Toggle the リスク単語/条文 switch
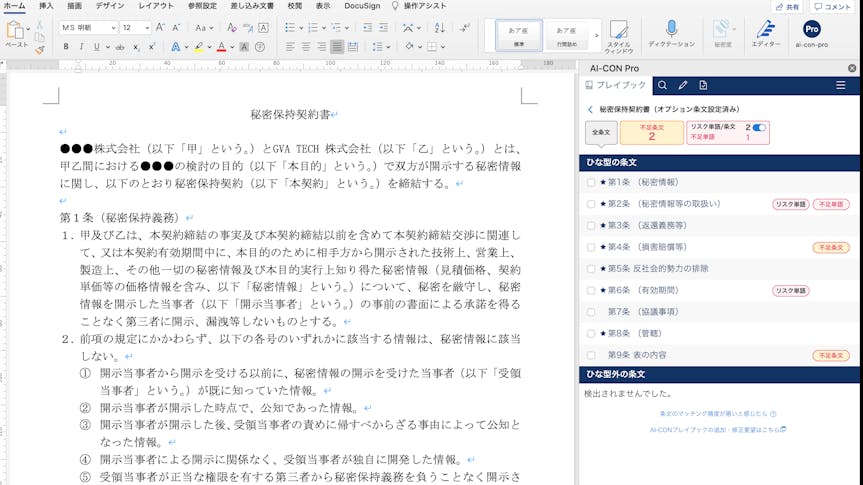Screen dimensions: 863x485 click(759, 127)
